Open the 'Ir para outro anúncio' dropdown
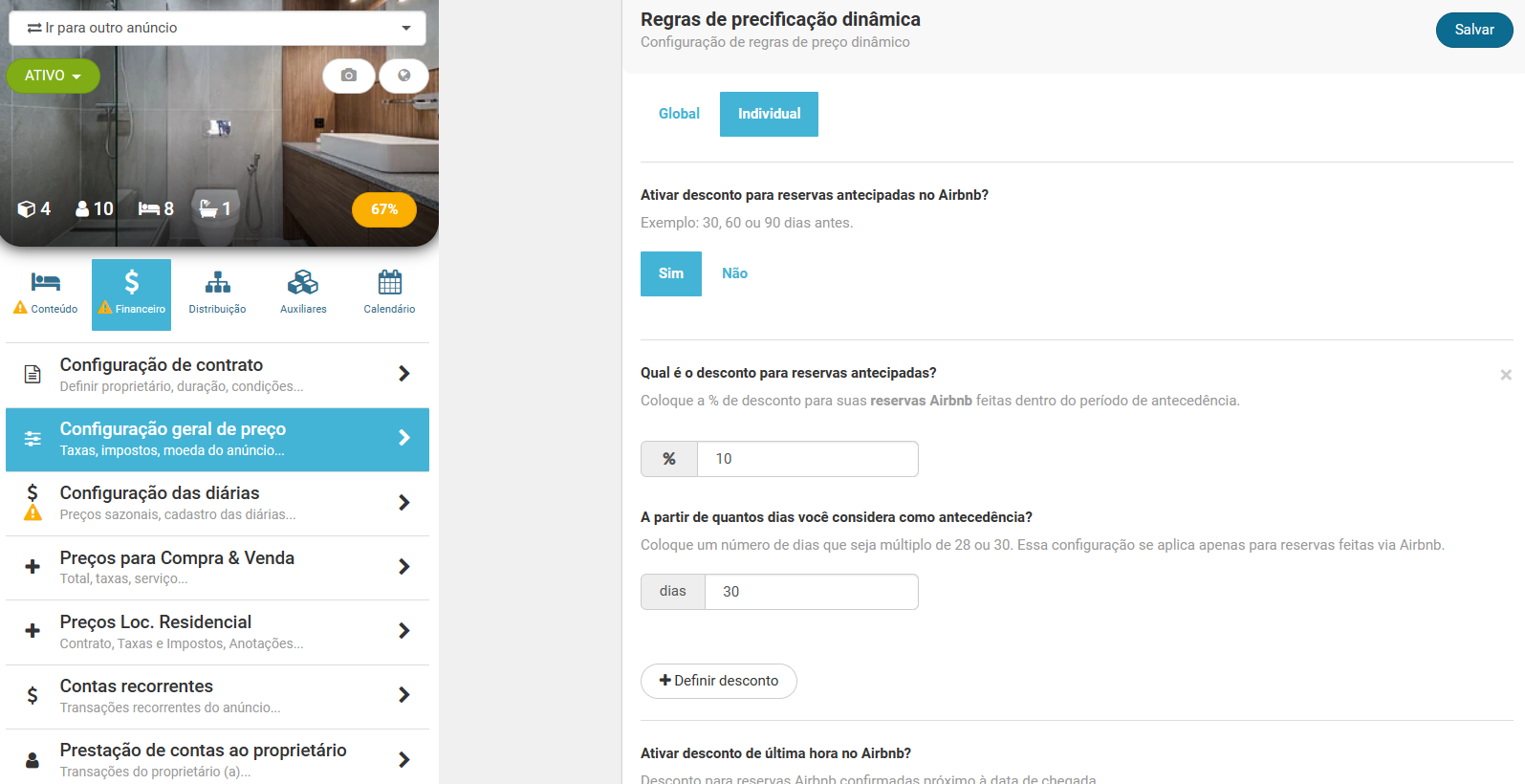The image size is (1525, 784). (x=218, y=28)
